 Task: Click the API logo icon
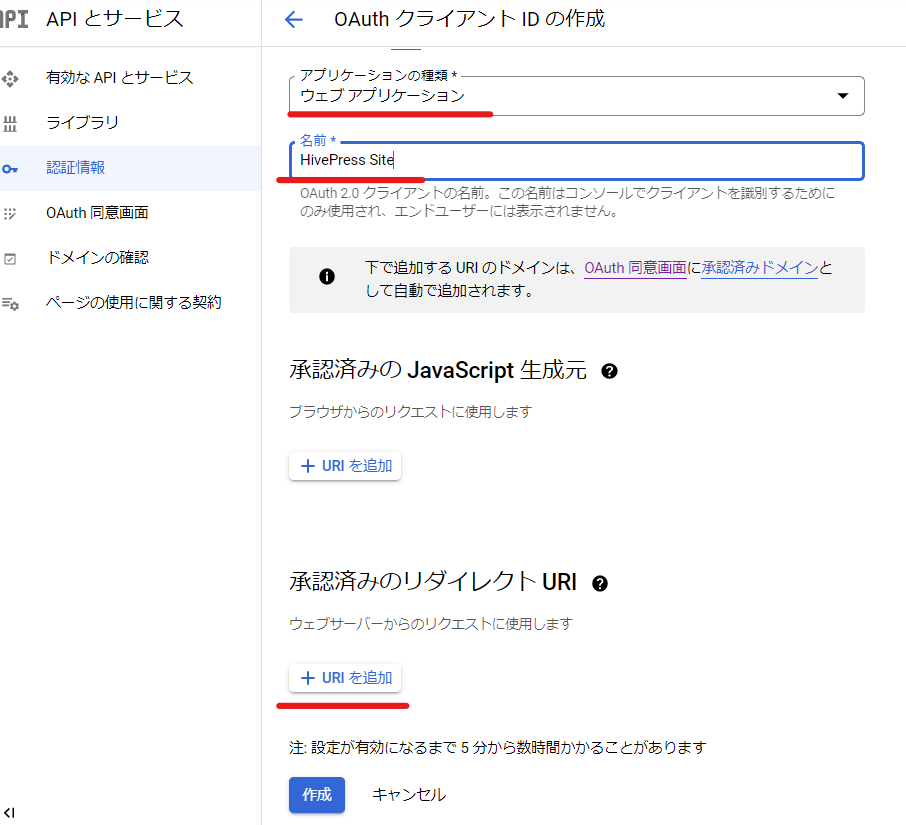(13, 19)
